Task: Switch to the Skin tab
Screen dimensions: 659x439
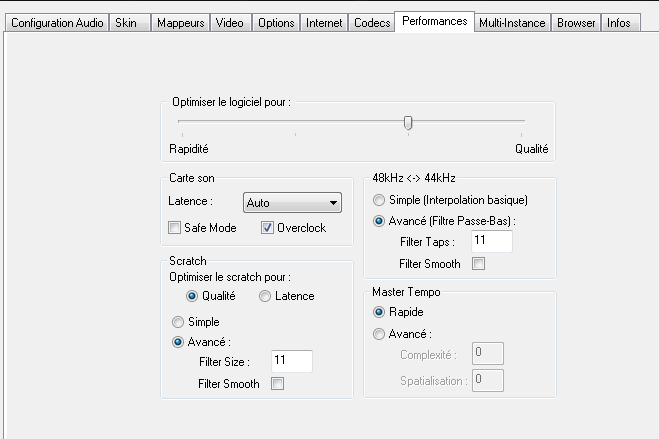Action: point(126,23)
